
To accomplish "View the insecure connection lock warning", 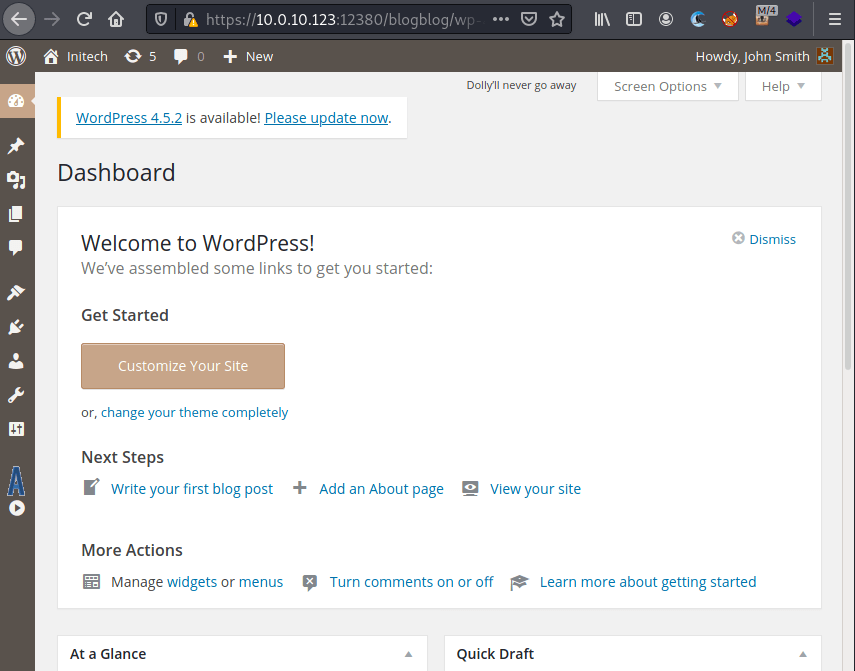I will tap(190, 20).
